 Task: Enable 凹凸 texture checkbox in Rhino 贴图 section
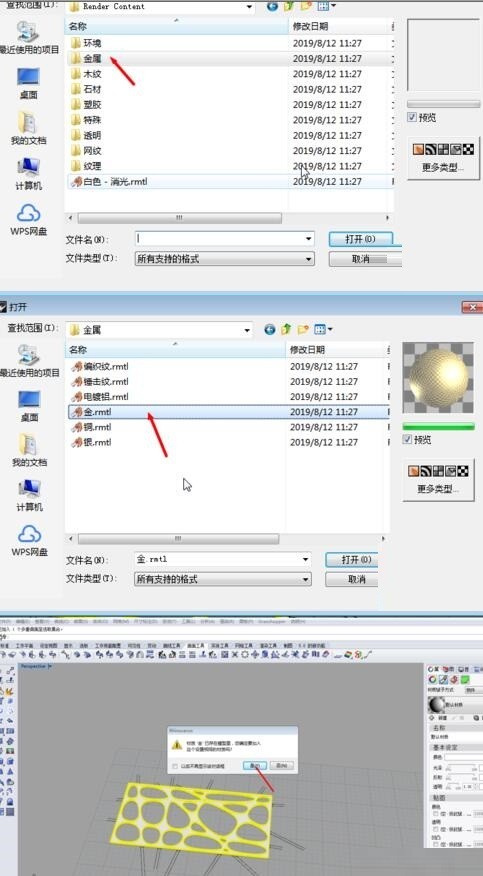coord(436,845)
